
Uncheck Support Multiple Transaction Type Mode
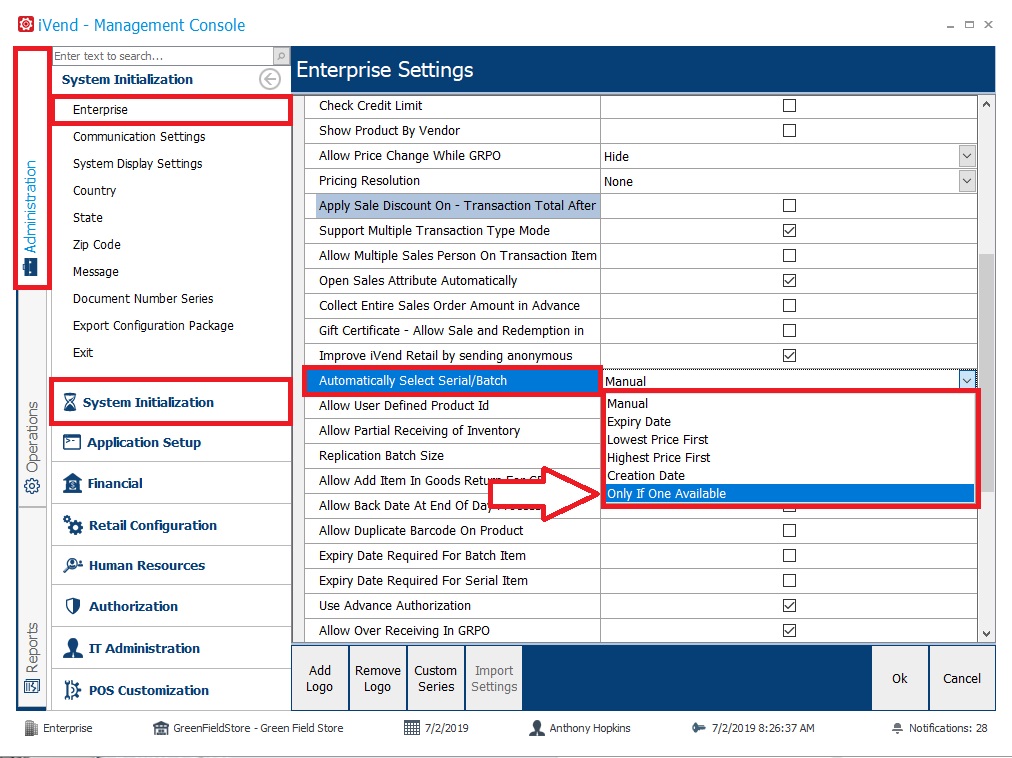[789, 230]
